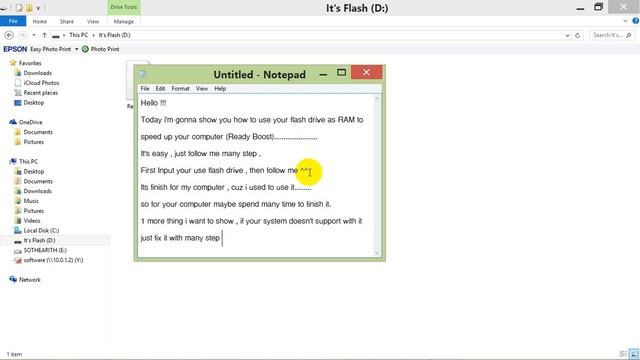
Task: Open Documents under OneDrive
Action: click(38, 132)
